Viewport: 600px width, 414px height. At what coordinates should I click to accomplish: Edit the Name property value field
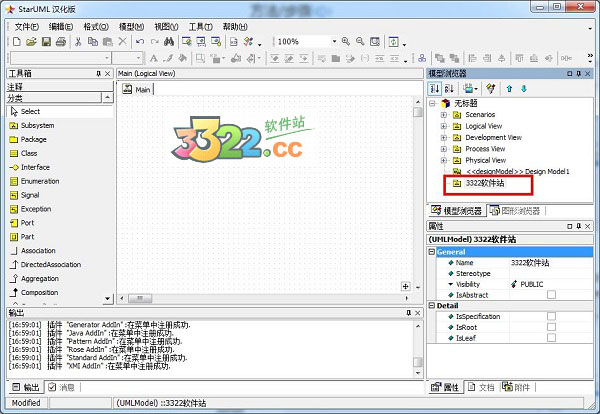point(551,263)
